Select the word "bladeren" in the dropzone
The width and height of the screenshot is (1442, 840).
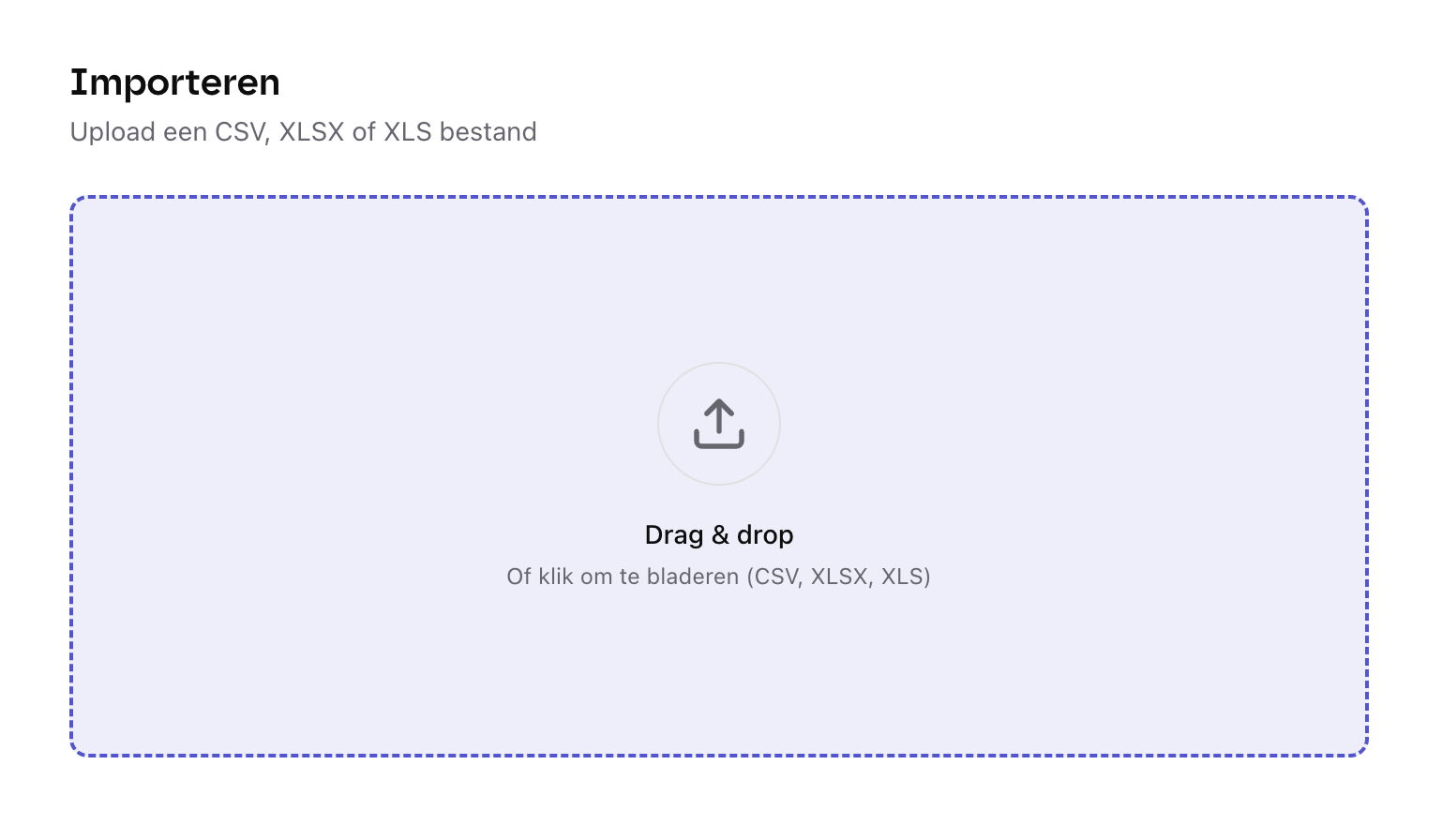[692, 577]
